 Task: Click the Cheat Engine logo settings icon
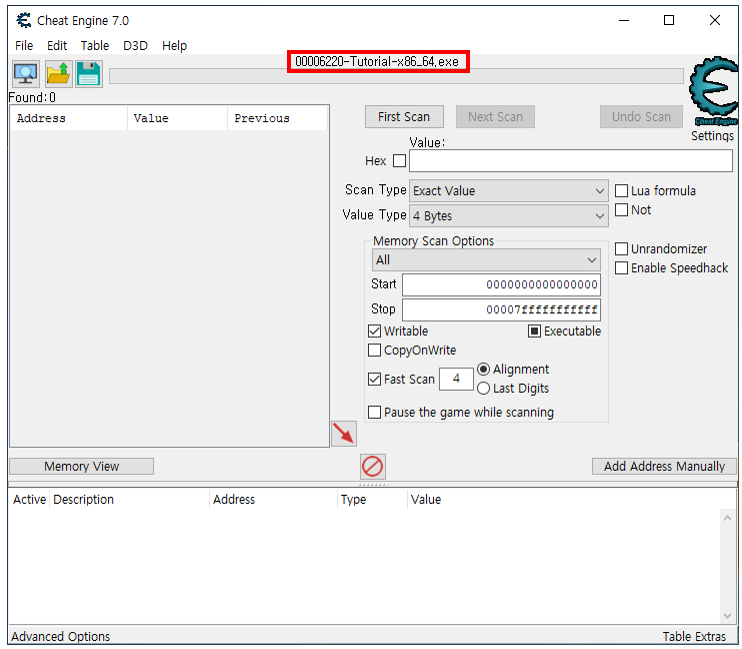(713, 91)
